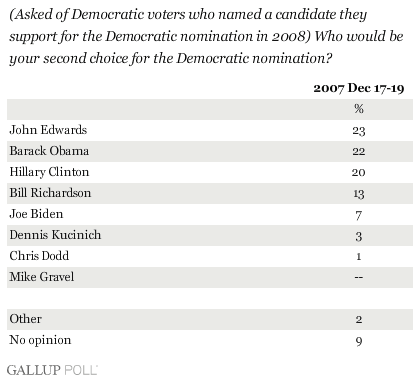
Task: Select the value 9 for No opinion
Action: pos(359,341)
